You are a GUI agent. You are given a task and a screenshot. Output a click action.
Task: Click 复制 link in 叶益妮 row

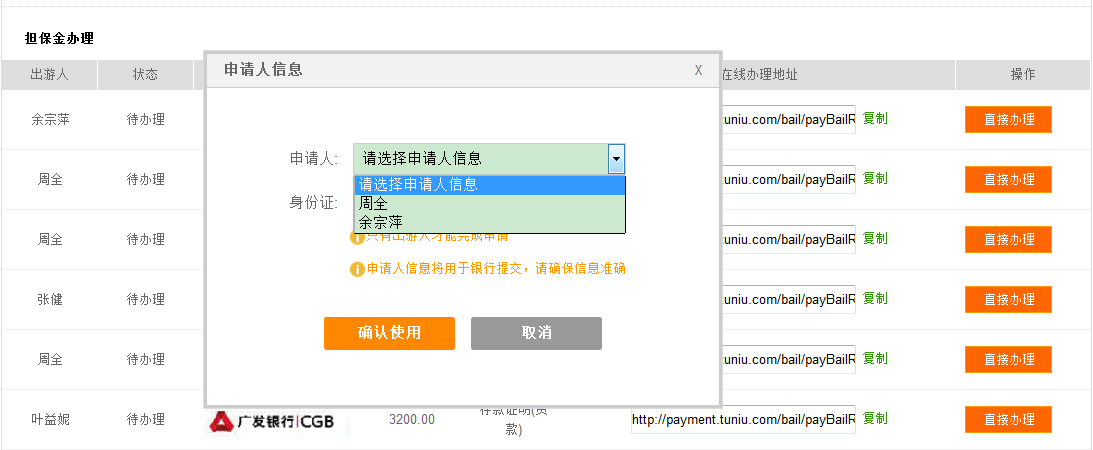(x=875, y=418)
